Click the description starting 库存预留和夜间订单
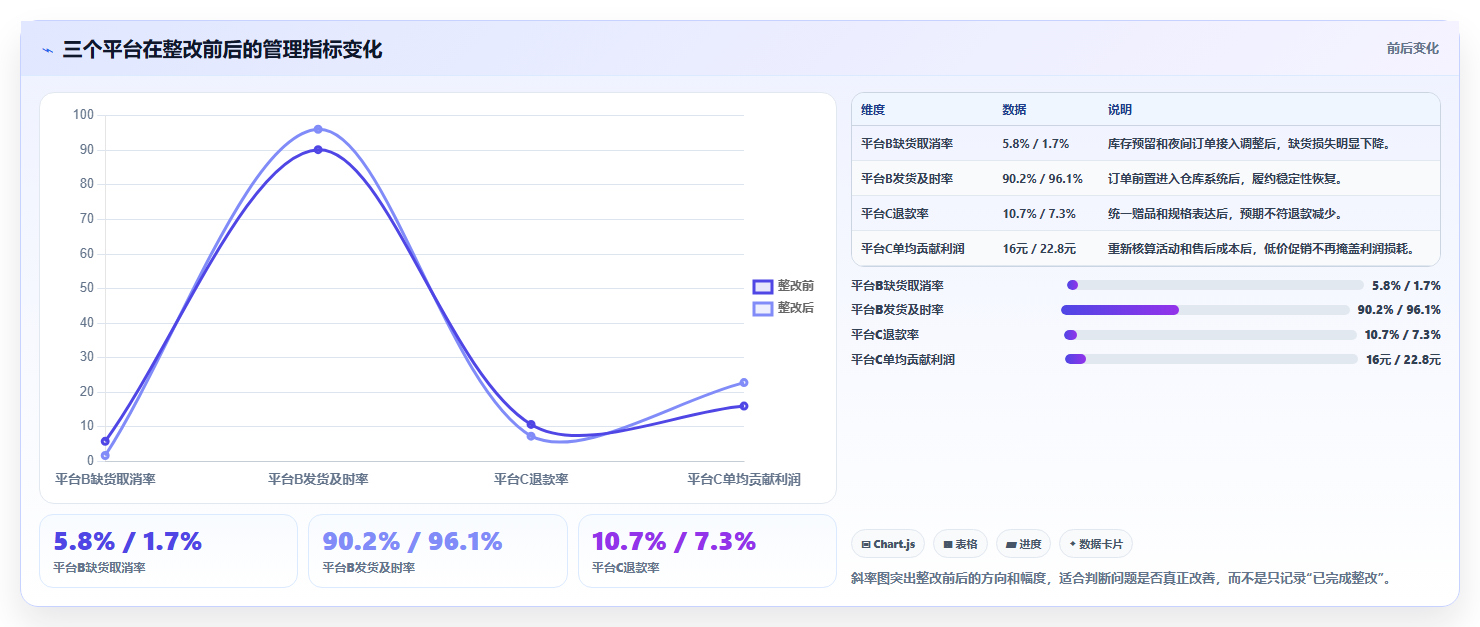The height and width of the screenshot is (627, 1480). pyautogui.click(x=1249, y=144)
